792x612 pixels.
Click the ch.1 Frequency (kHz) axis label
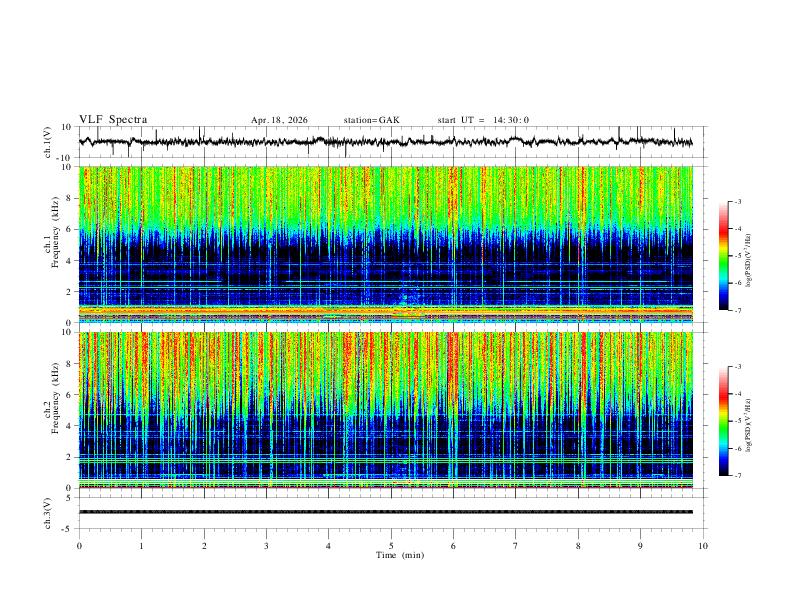pyautogui.click(x=51, y=232)
